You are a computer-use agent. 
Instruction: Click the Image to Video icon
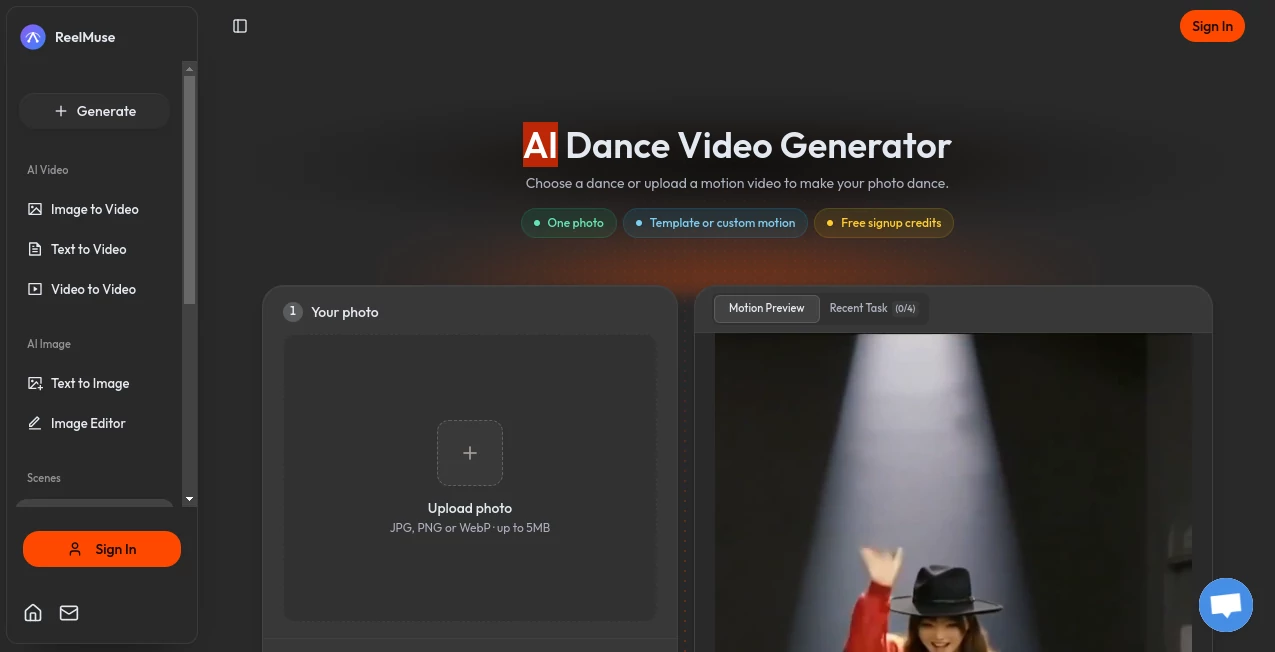[x=35, y=209]
